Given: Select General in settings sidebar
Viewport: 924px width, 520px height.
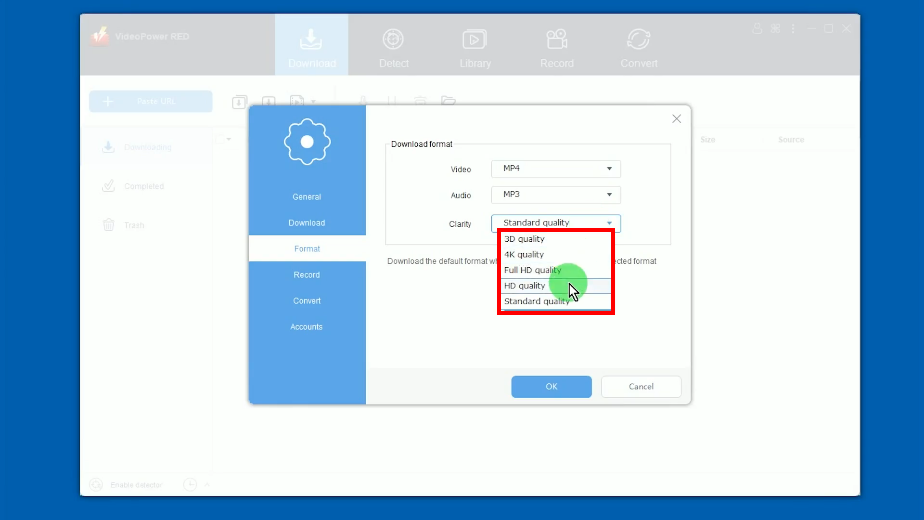Looking at the screenshot, I should [x=307, y=197].
